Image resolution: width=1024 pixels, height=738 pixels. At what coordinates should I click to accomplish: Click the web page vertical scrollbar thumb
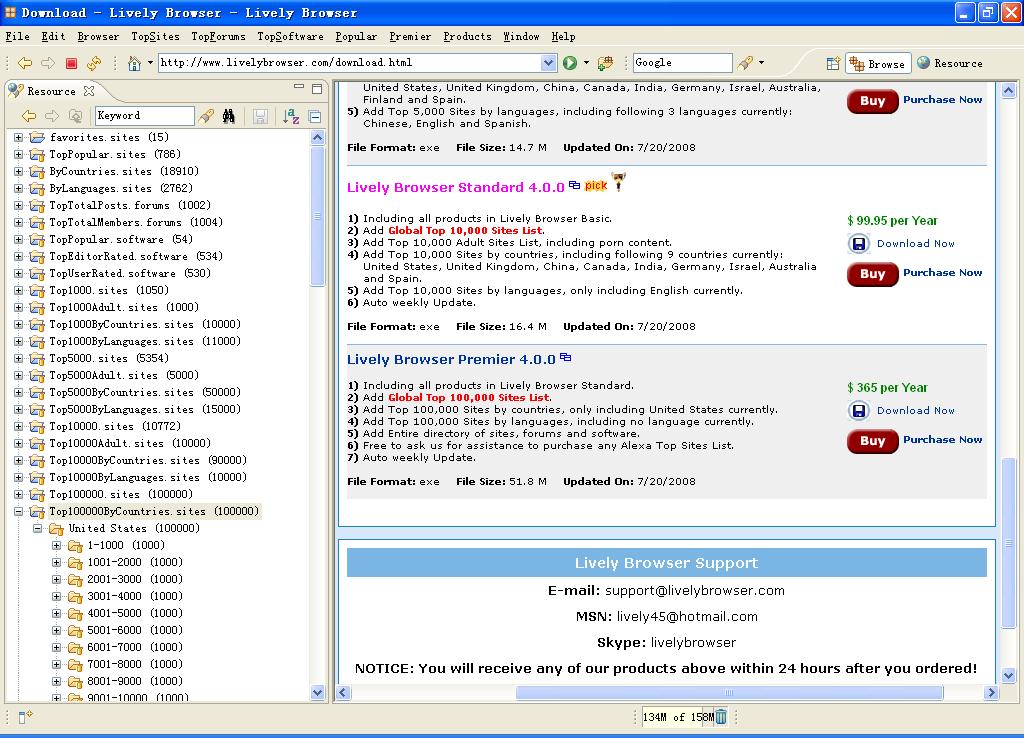point(1008,543)
